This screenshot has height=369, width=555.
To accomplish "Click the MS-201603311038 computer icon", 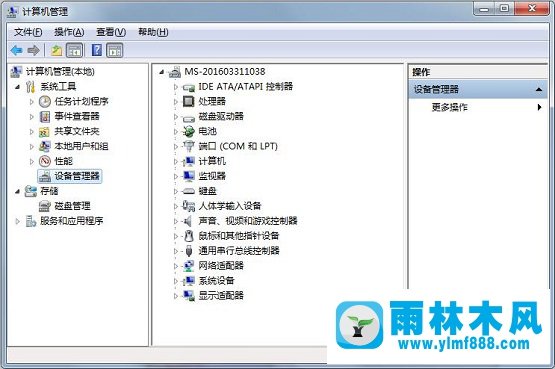I will point(175,72).
